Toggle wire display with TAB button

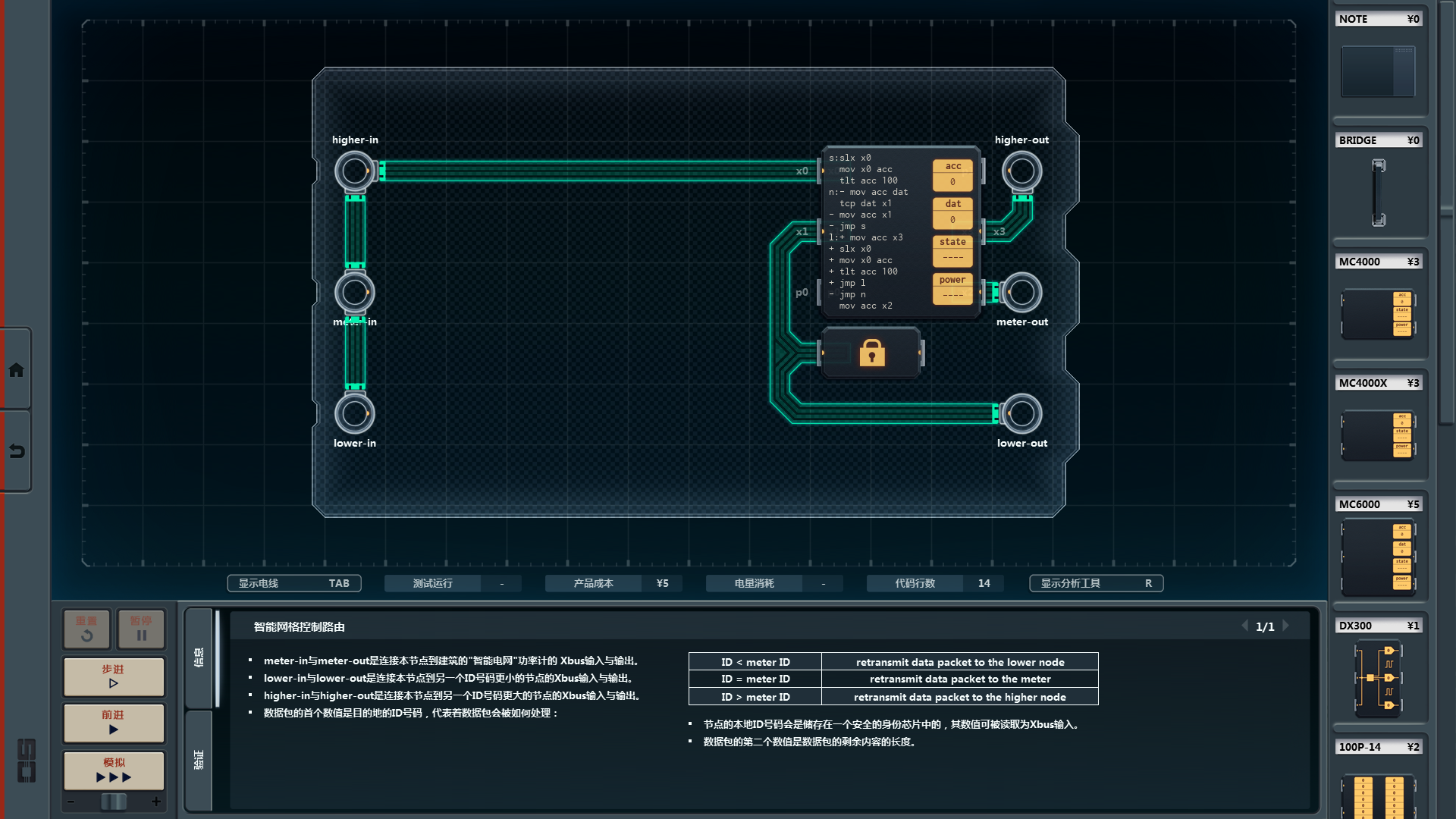(294, 583)
